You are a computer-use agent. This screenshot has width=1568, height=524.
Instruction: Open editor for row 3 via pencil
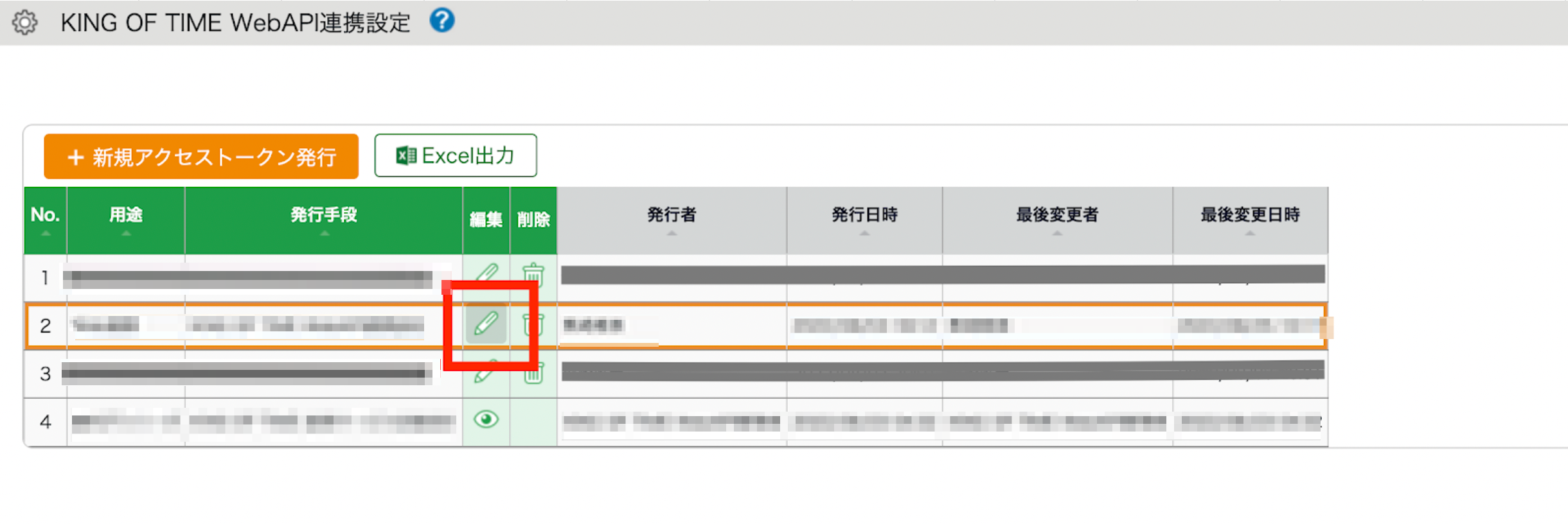[x=485, y=372]
